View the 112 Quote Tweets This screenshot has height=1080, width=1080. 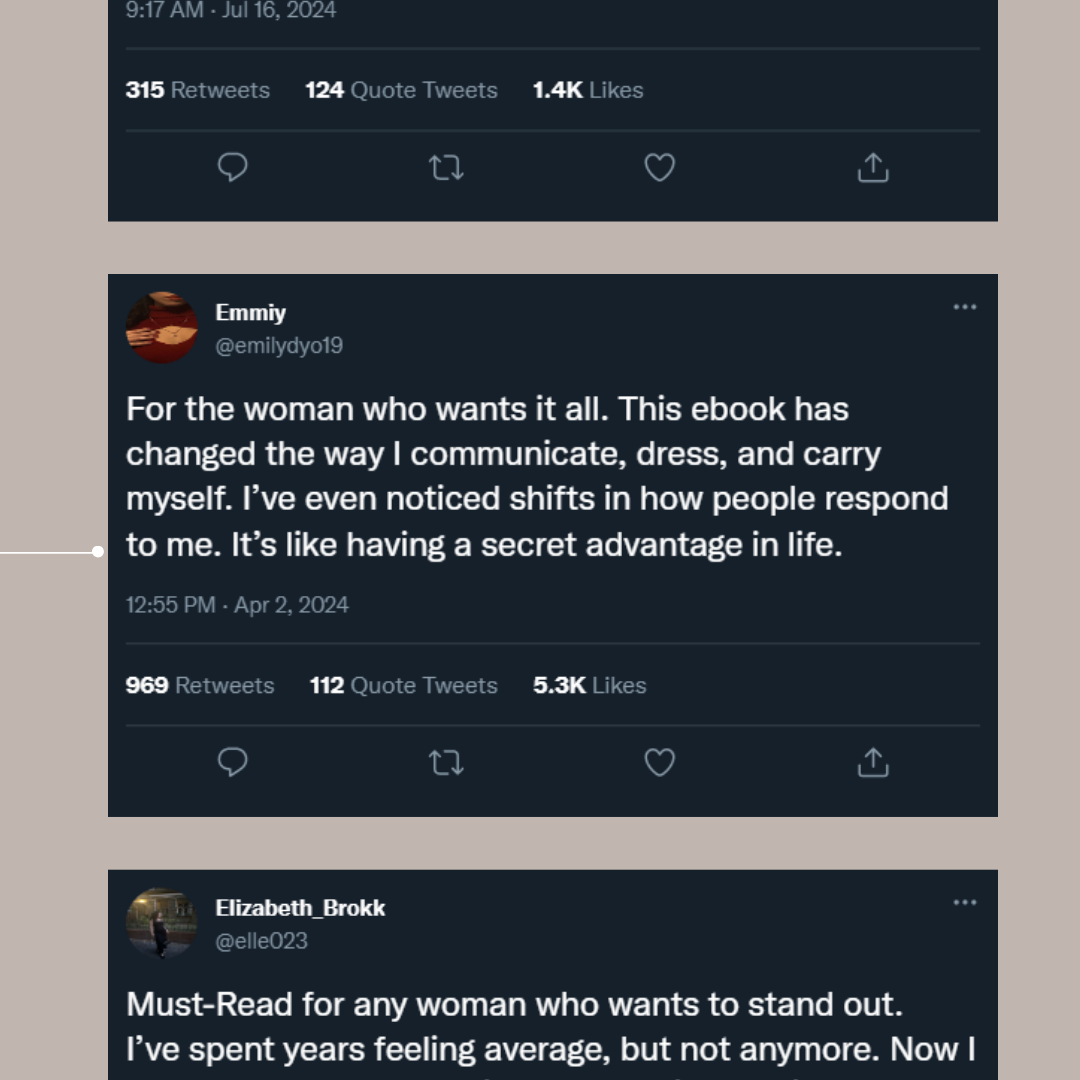coord(403,686)
